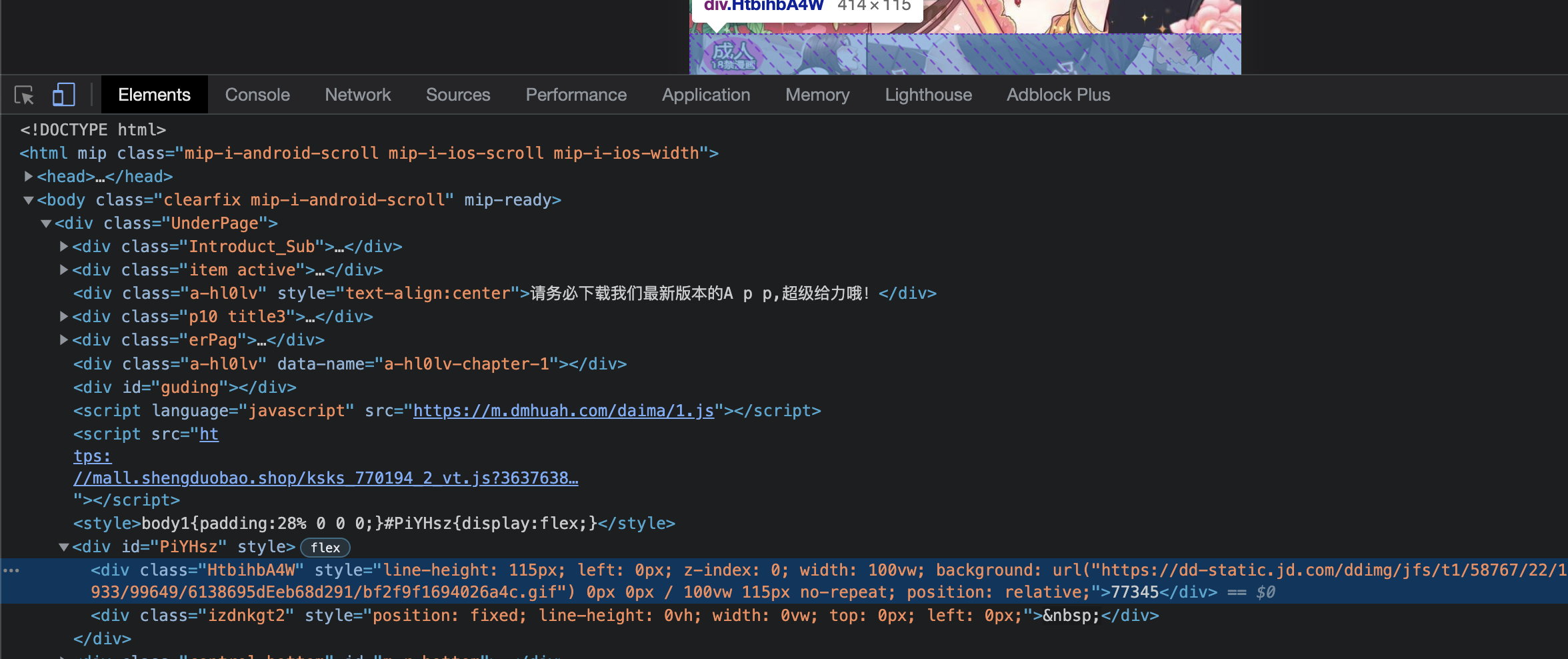Expand the item active div
This screenshot has width=1568, height=659.
pyautogui.click(x=63, y=269)
